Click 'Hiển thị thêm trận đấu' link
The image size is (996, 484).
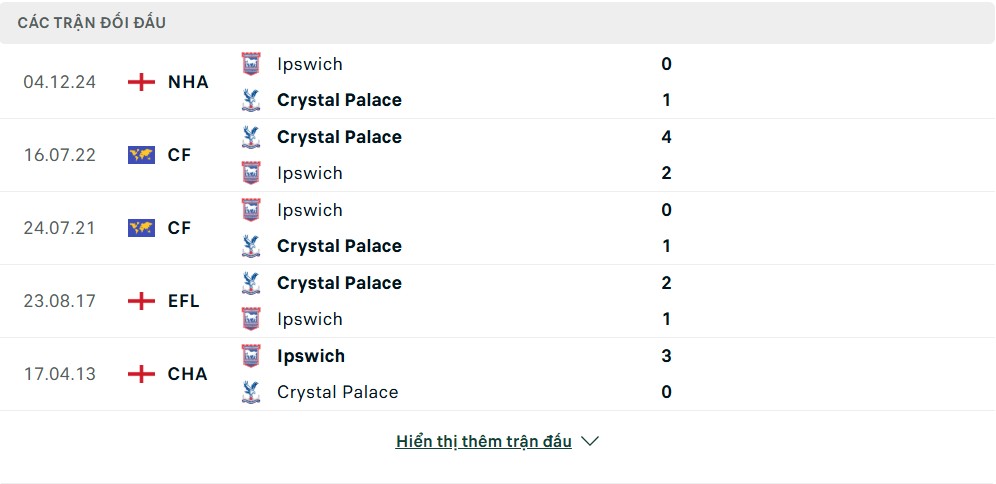[483, 441]
